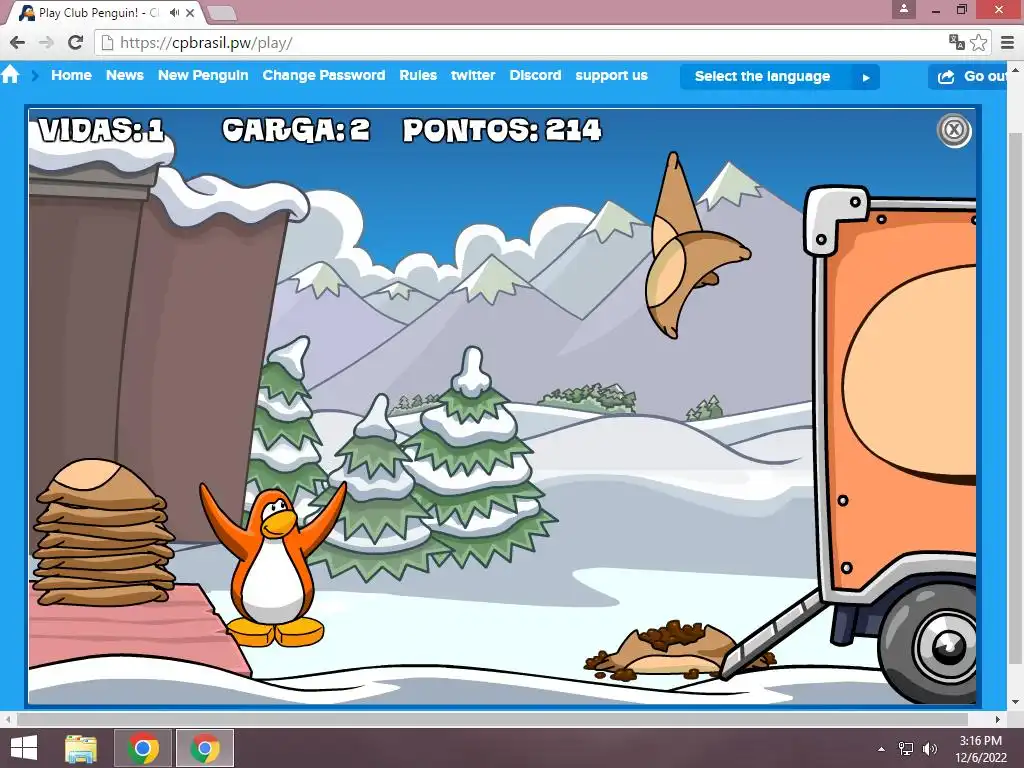
Task: Open the Rules navigation link
Action: pyautogui.click(x=418, y=75)
